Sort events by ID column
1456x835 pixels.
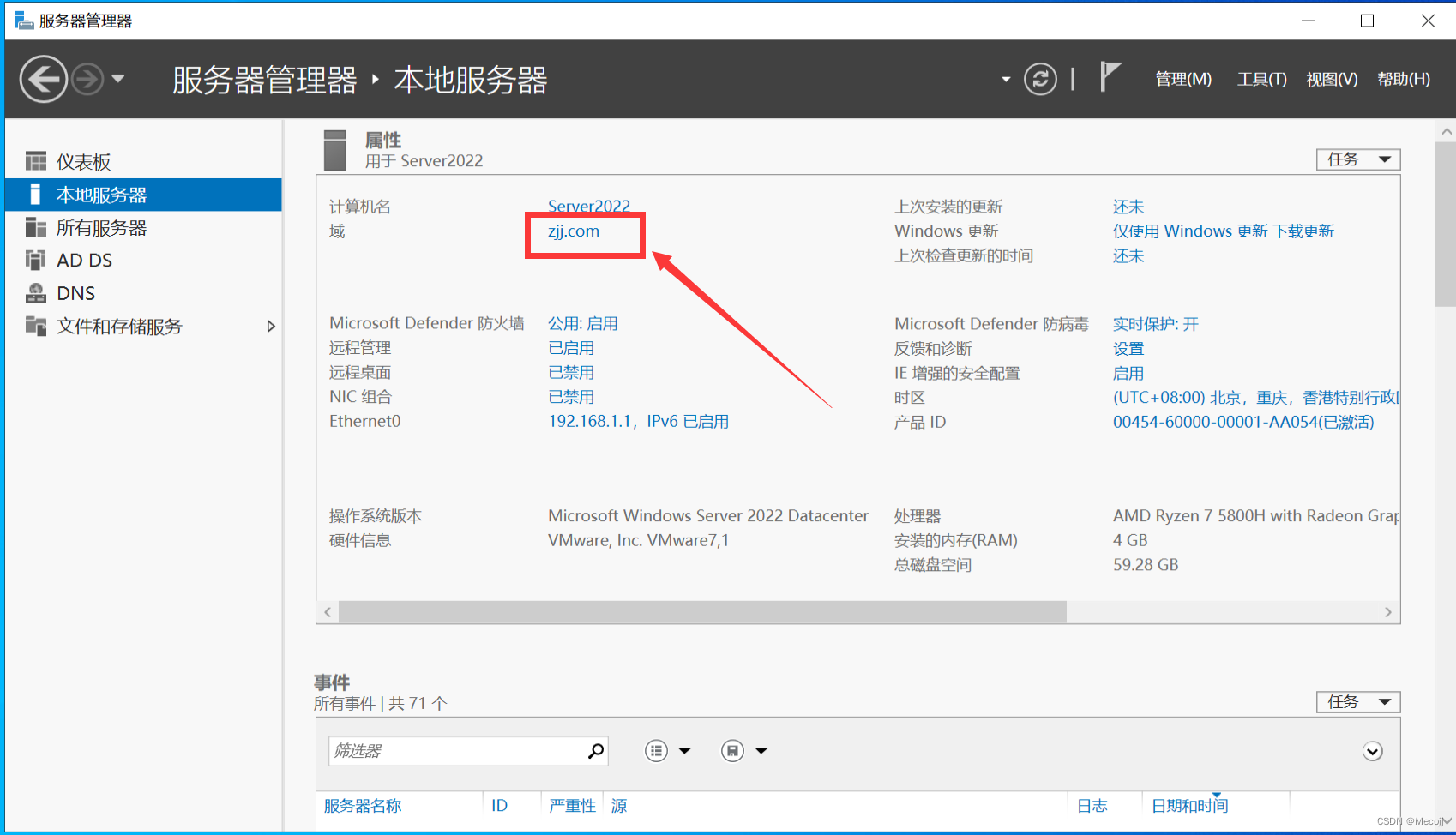coord(499,806)
